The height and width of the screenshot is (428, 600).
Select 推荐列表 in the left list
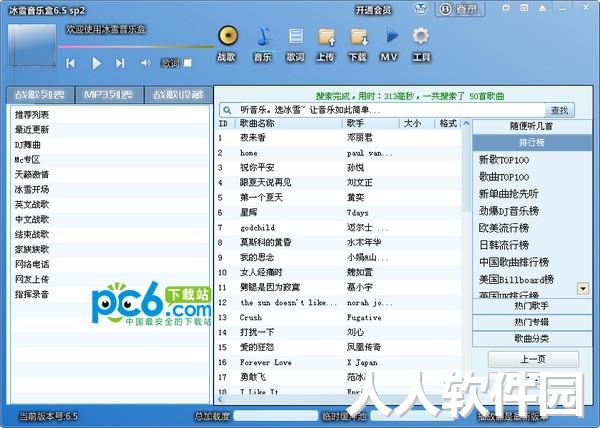coord(32,115)
